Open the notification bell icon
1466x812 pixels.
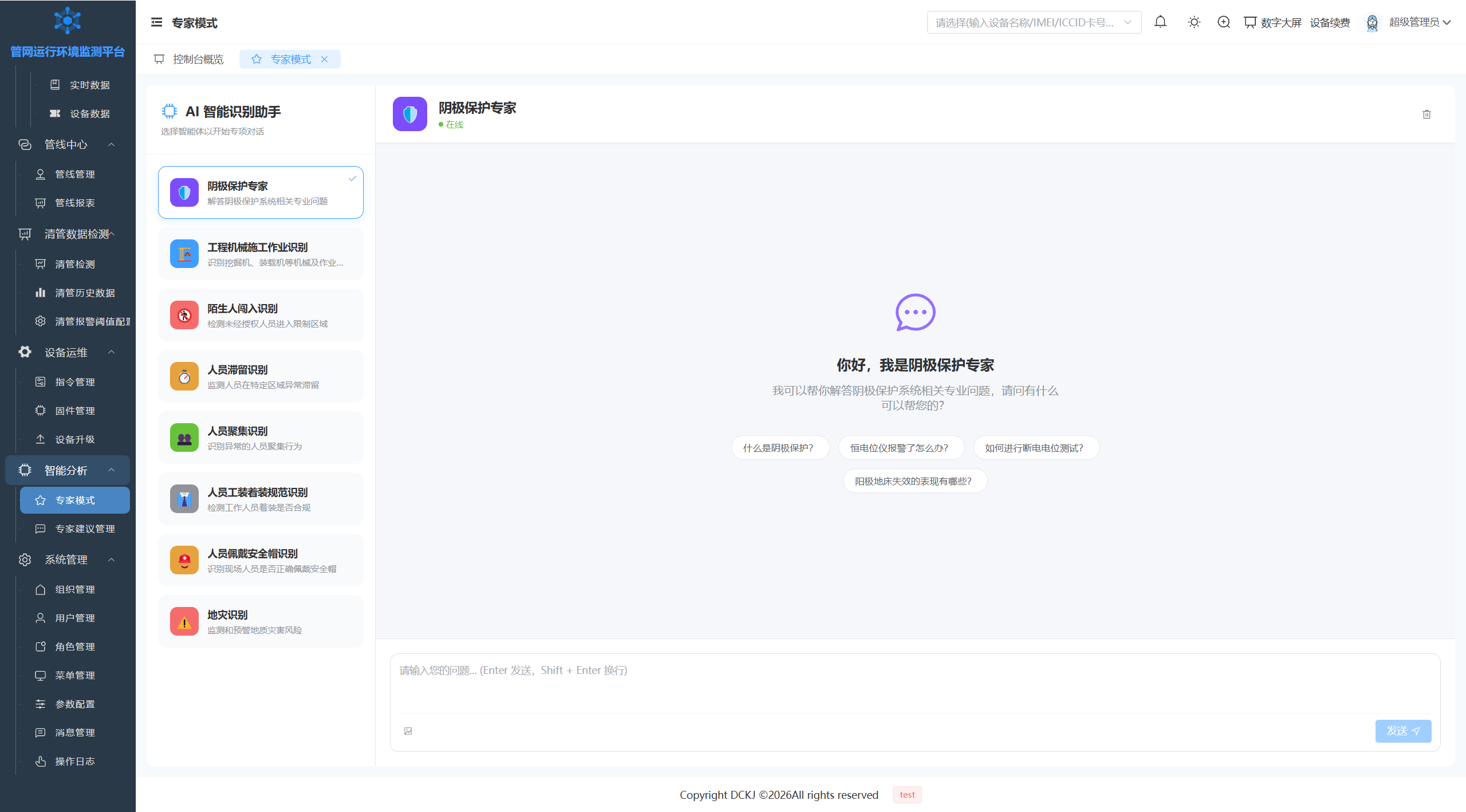tap(1160, 22)
